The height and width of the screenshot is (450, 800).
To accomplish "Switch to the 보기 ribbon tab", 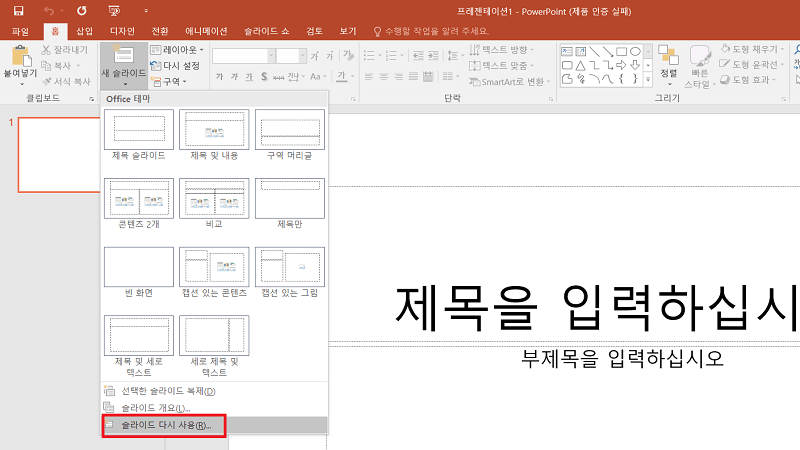I will [x=348, y=31].
